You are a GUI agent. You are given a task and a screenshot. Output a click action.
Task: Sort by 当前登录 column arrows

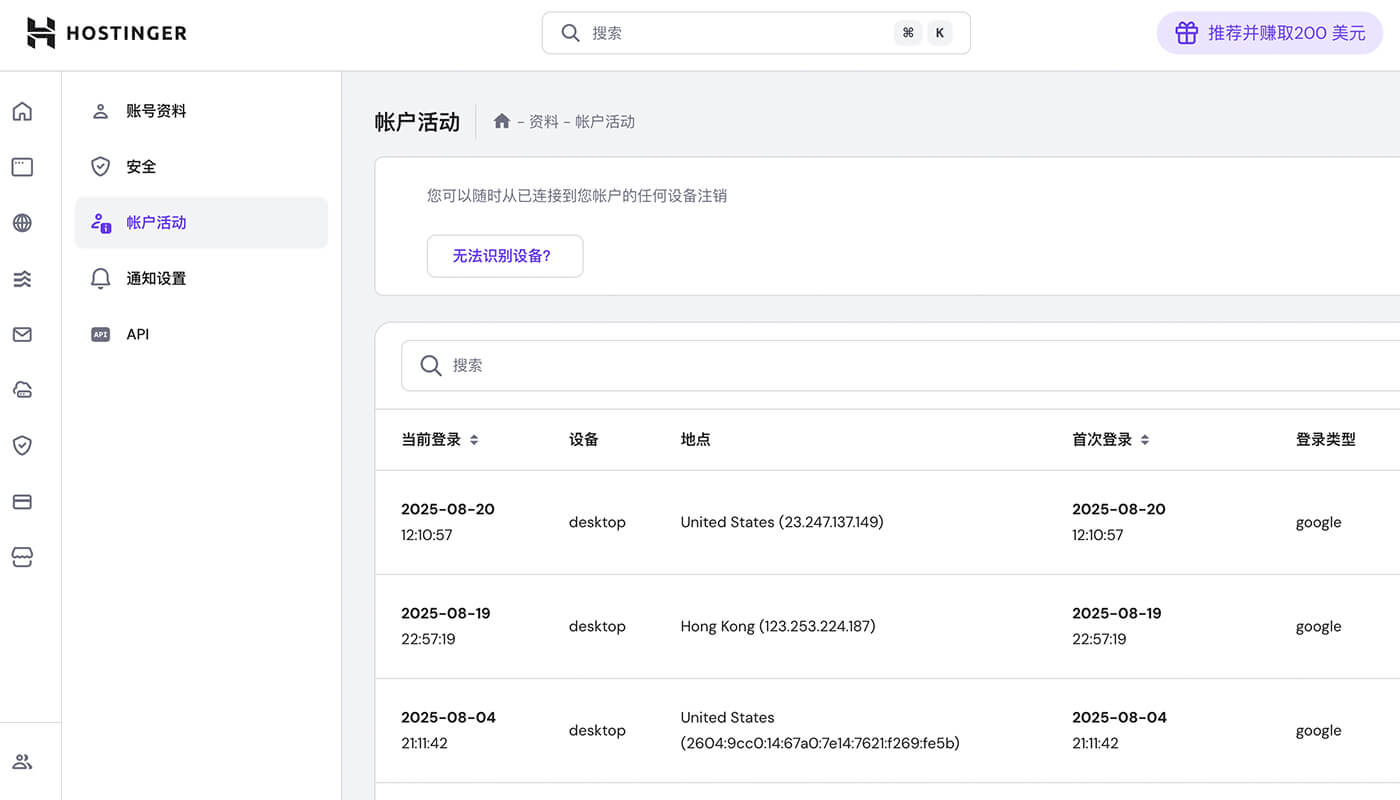tap(474, 439)
